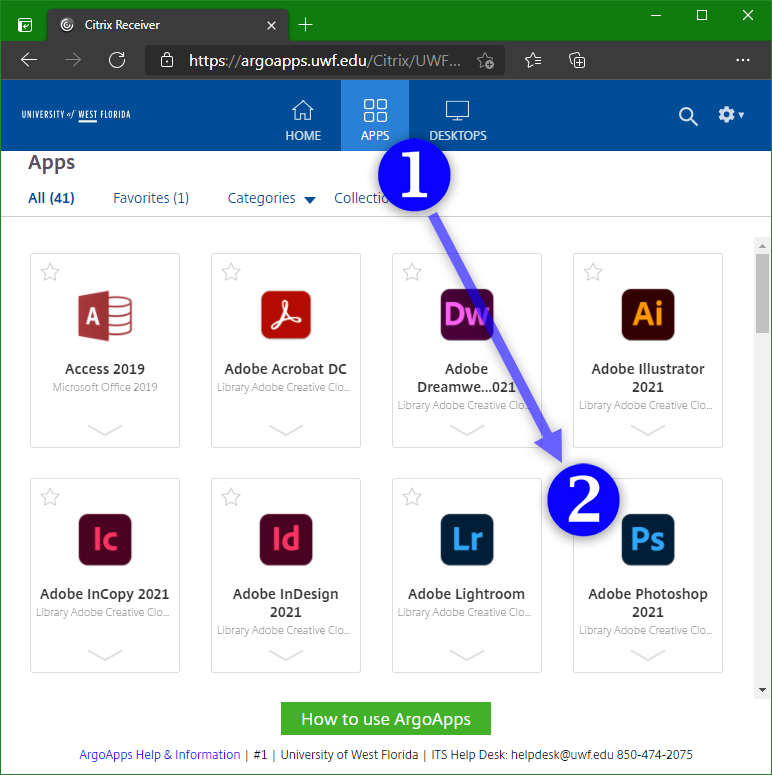Open the browser Collections icon

pyautogui.click(x=577, y=60)
